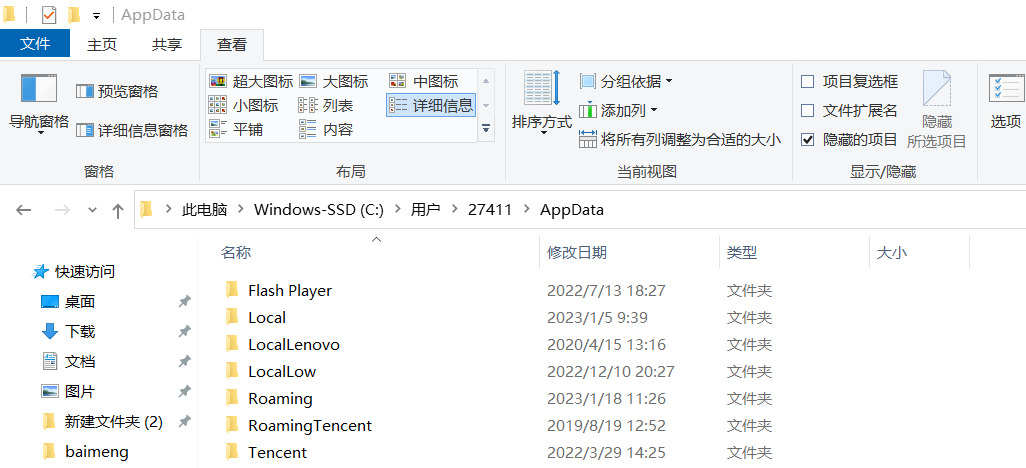Expand breadcrumb chevron after 27411
This screenshot has height=468, width=1026.
(x=526, y=210)
